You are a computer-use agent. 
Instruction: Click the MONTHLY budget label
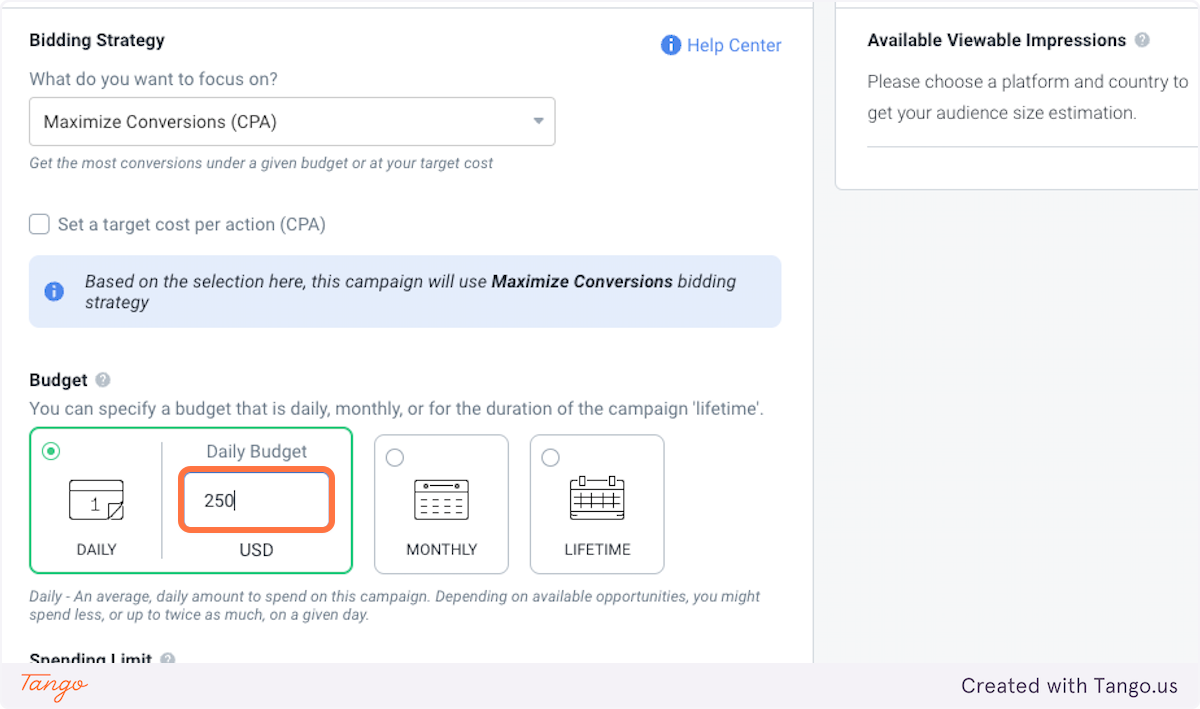441,549
